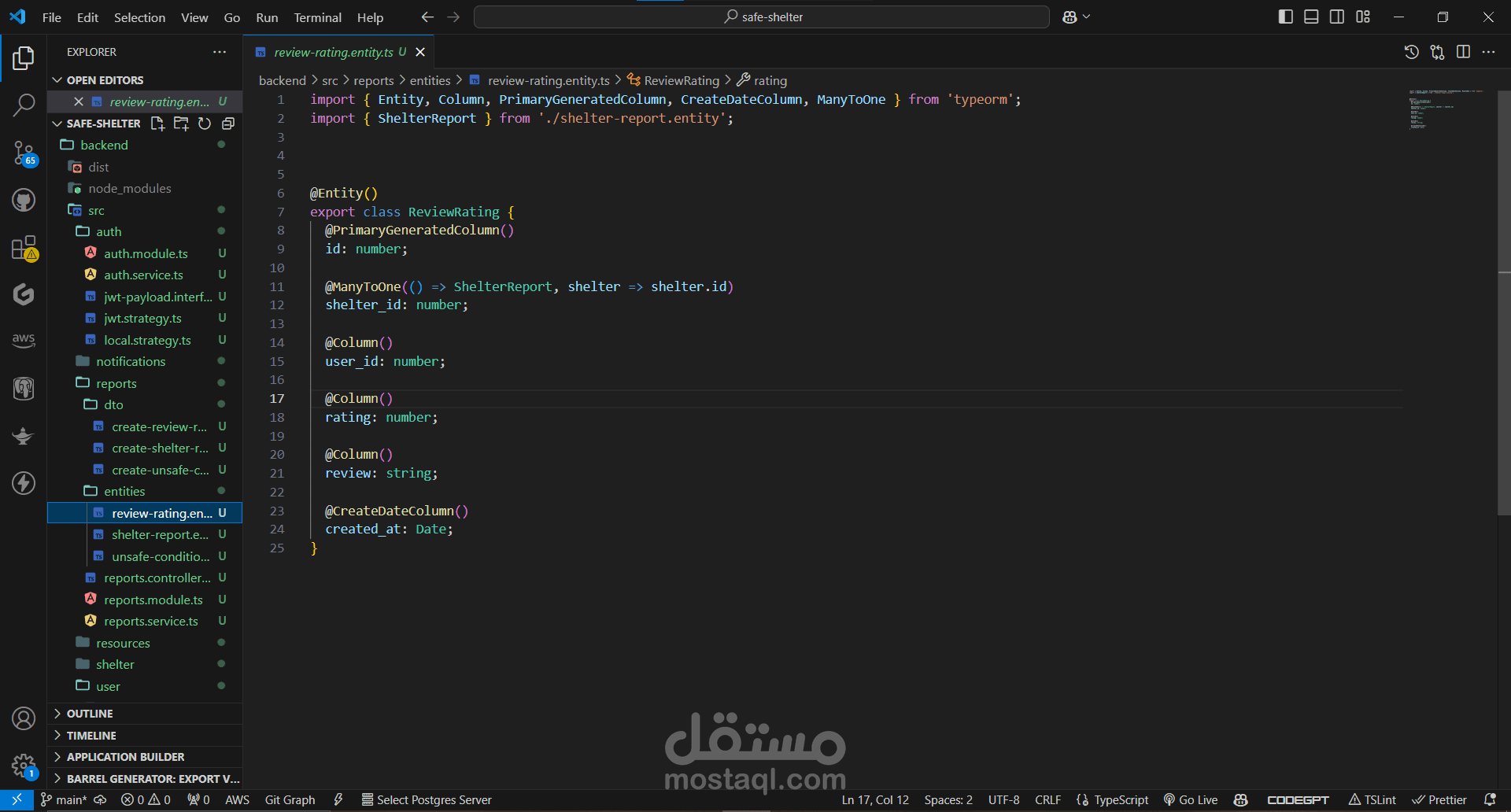The height and width of the screenshot is (812, 1511).
Task: Expand the resources folder
Action: pos(146,644)
